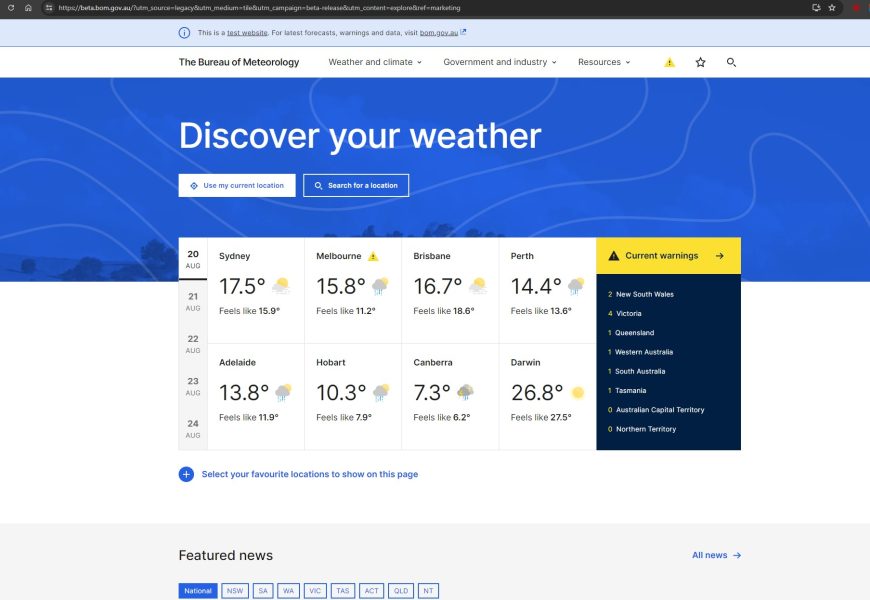The image size is (870, 600).
Task: Select the National news tab
Action: tap(197, 590)
